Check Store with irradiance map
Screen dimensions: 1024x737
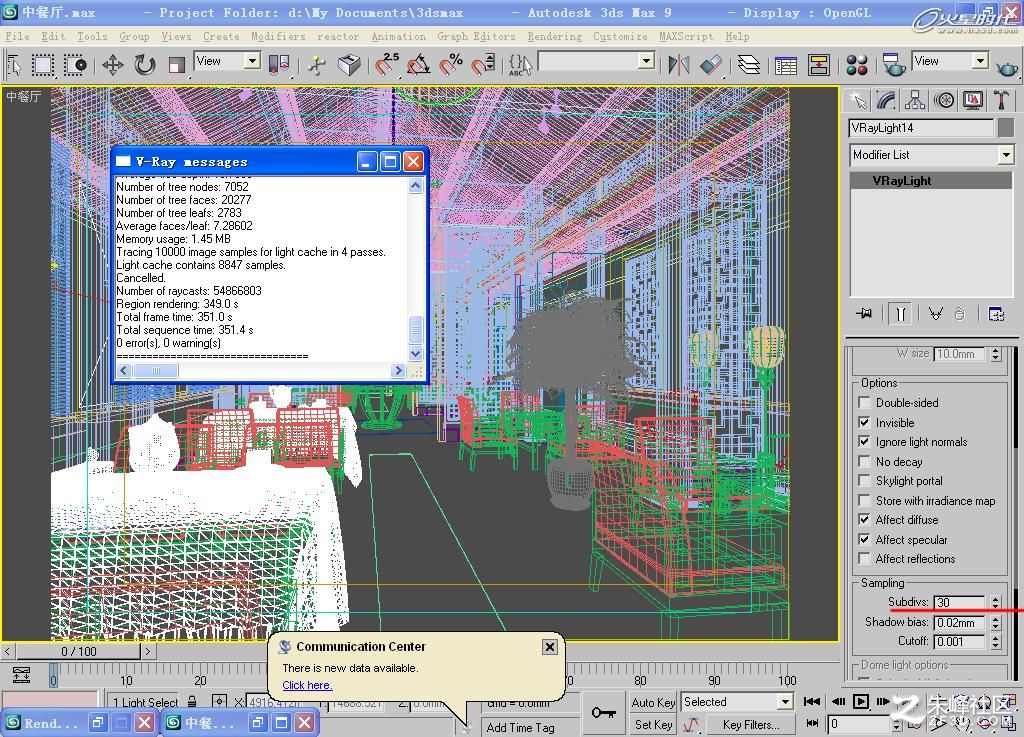coord(864,500)
